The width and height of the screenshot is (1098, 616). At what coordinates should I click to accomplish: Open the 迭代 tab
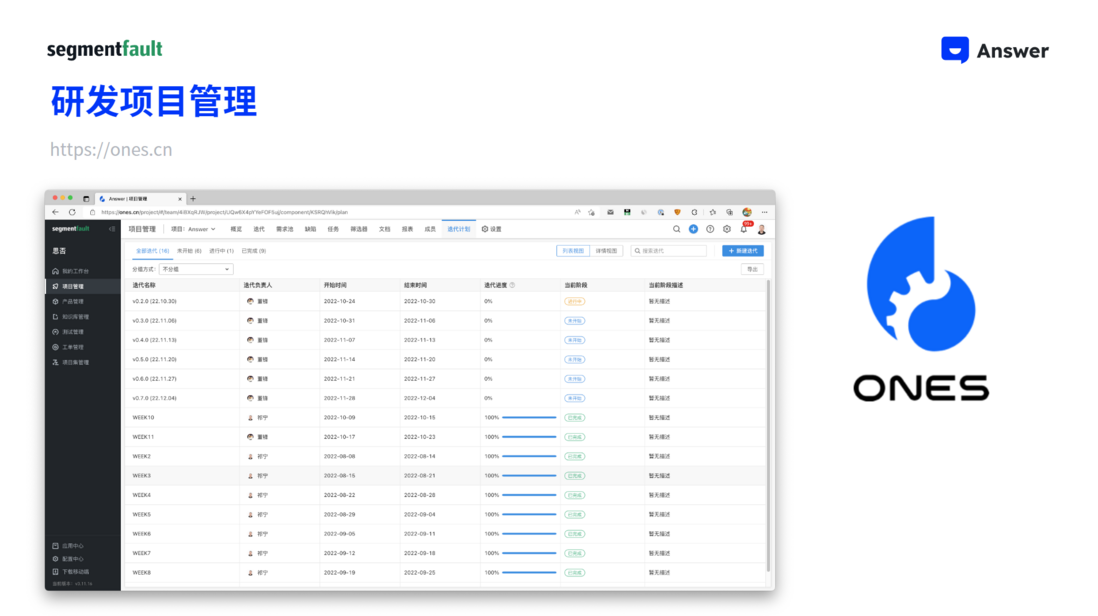[x=259, y=229]
